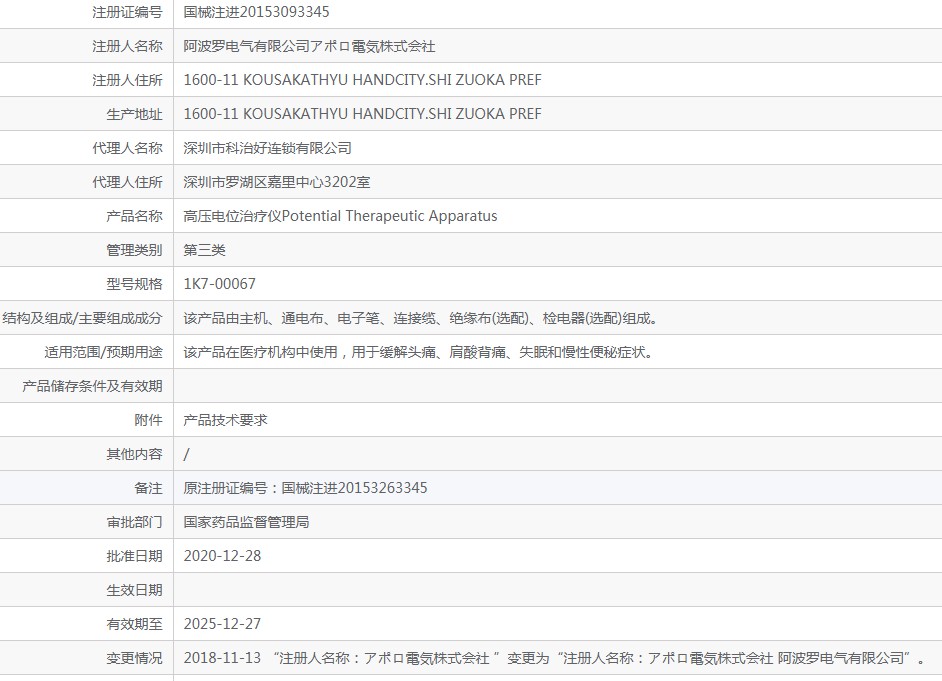
Task: Select model specification 1K7-00067
Action: coord(220,284)
